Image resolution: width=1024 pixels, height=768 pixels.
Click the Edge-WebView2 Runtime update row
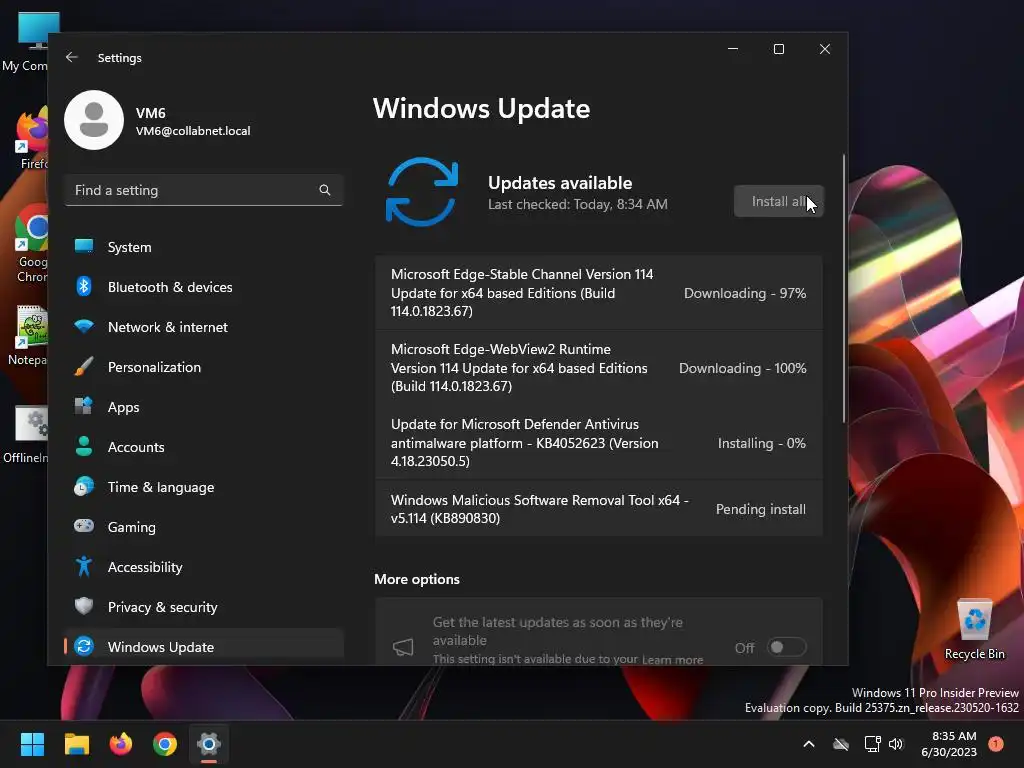click(598, 368)
